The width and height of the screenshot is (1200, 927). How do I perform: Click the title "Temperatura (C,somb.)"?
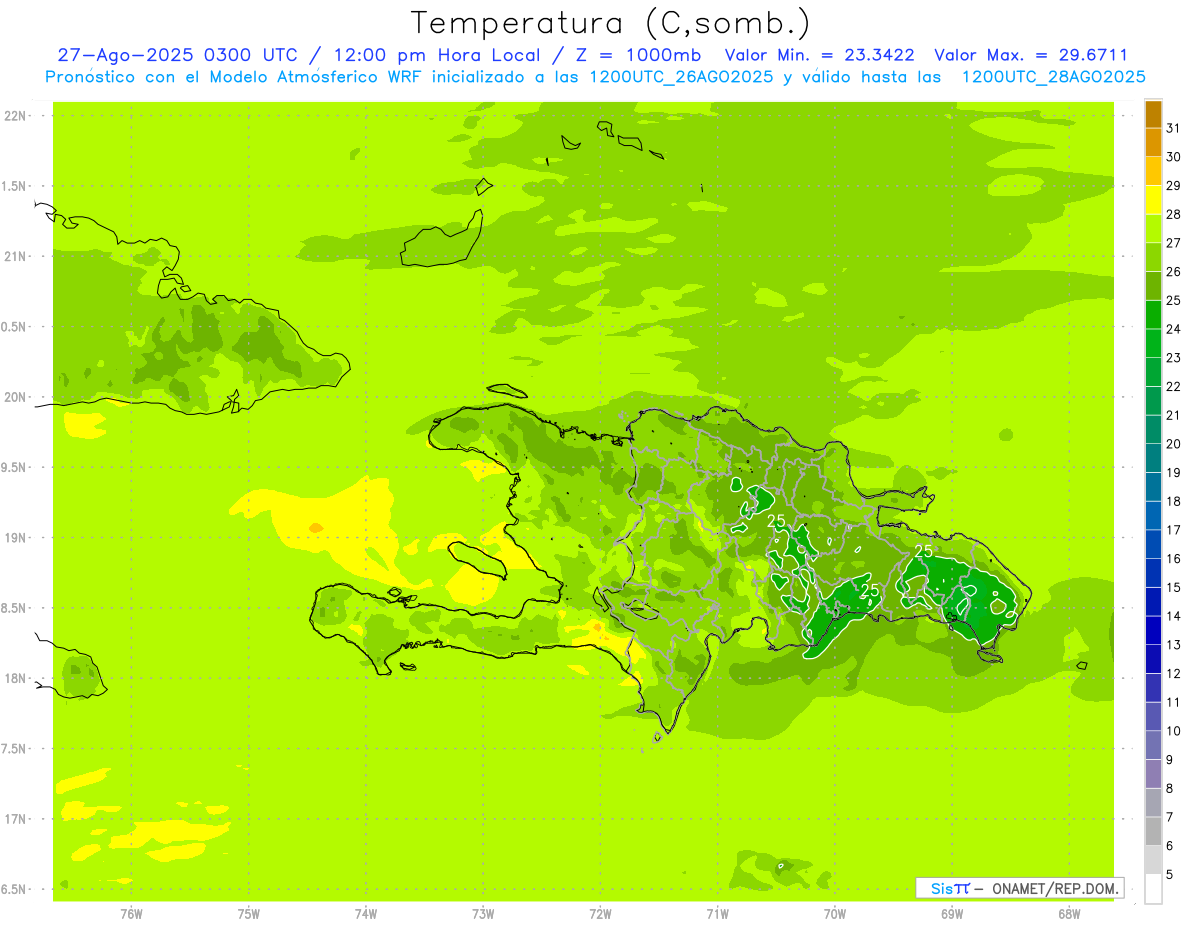[611, 23]
